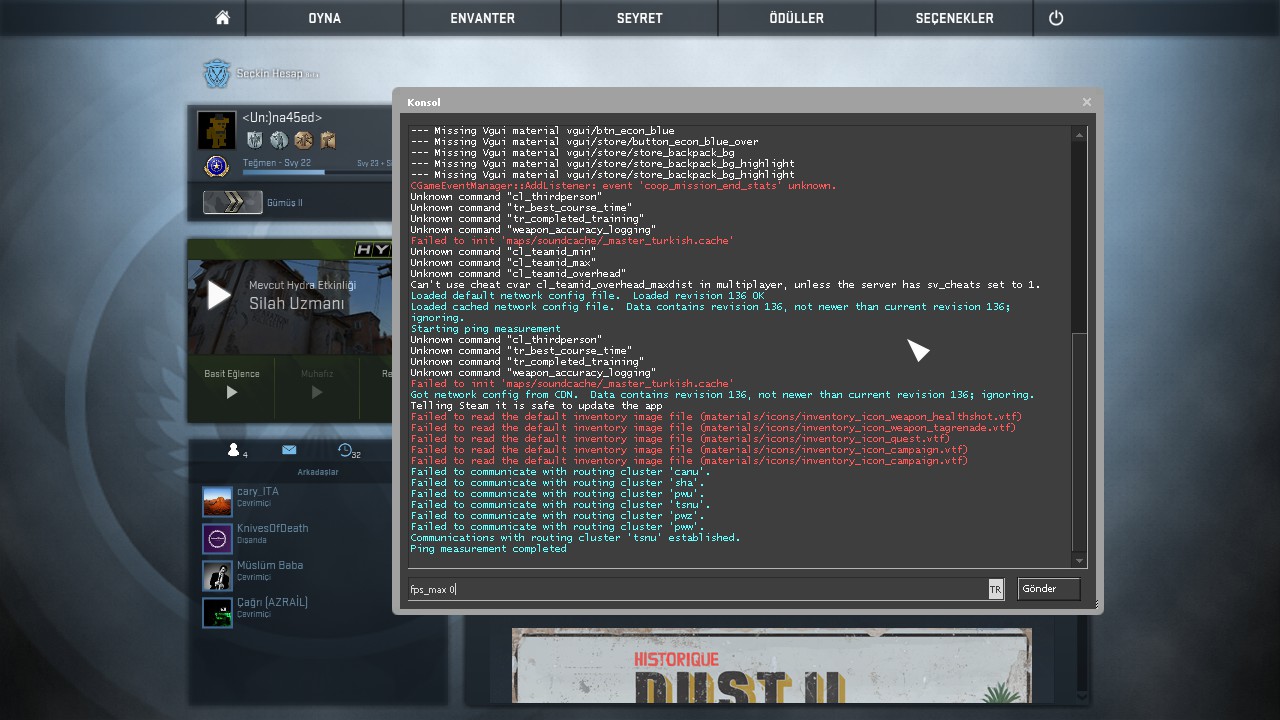Click KnivesOfDeath's purple avatar
This screenshot has width=1280, height=720.
[x=217, y=539]
